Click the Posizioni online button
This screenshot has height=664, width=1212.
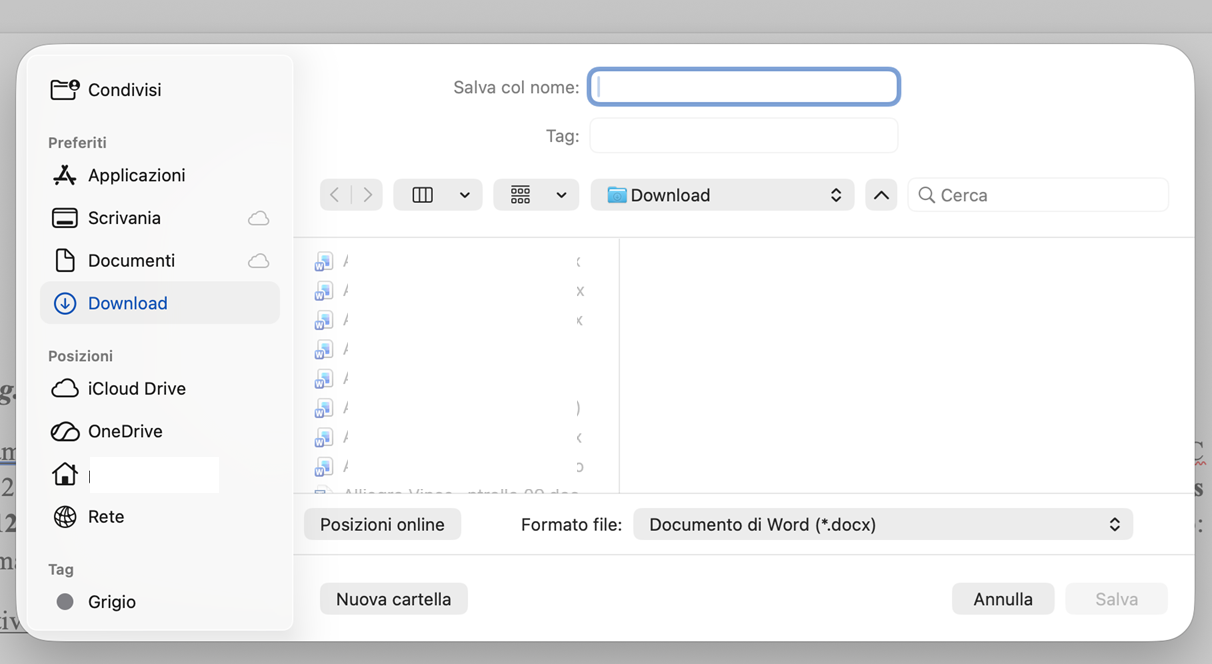click(x=382, y=524)
